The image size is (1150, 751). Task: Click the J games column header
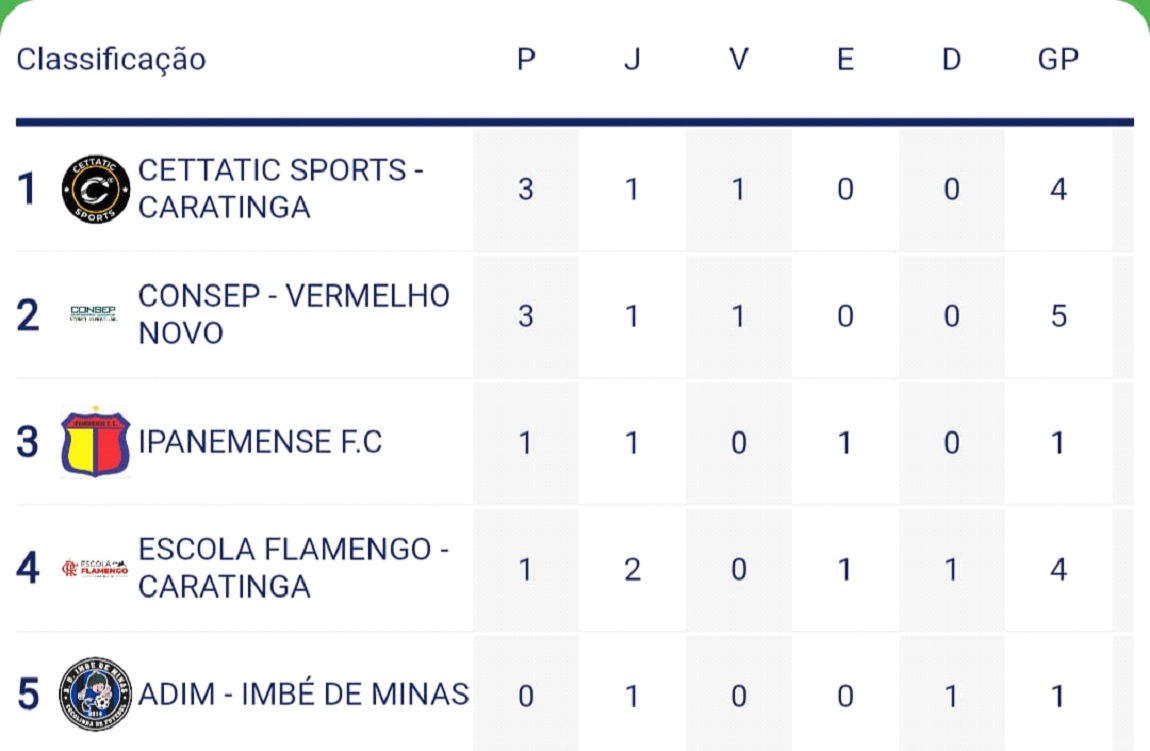pos(632,60)
